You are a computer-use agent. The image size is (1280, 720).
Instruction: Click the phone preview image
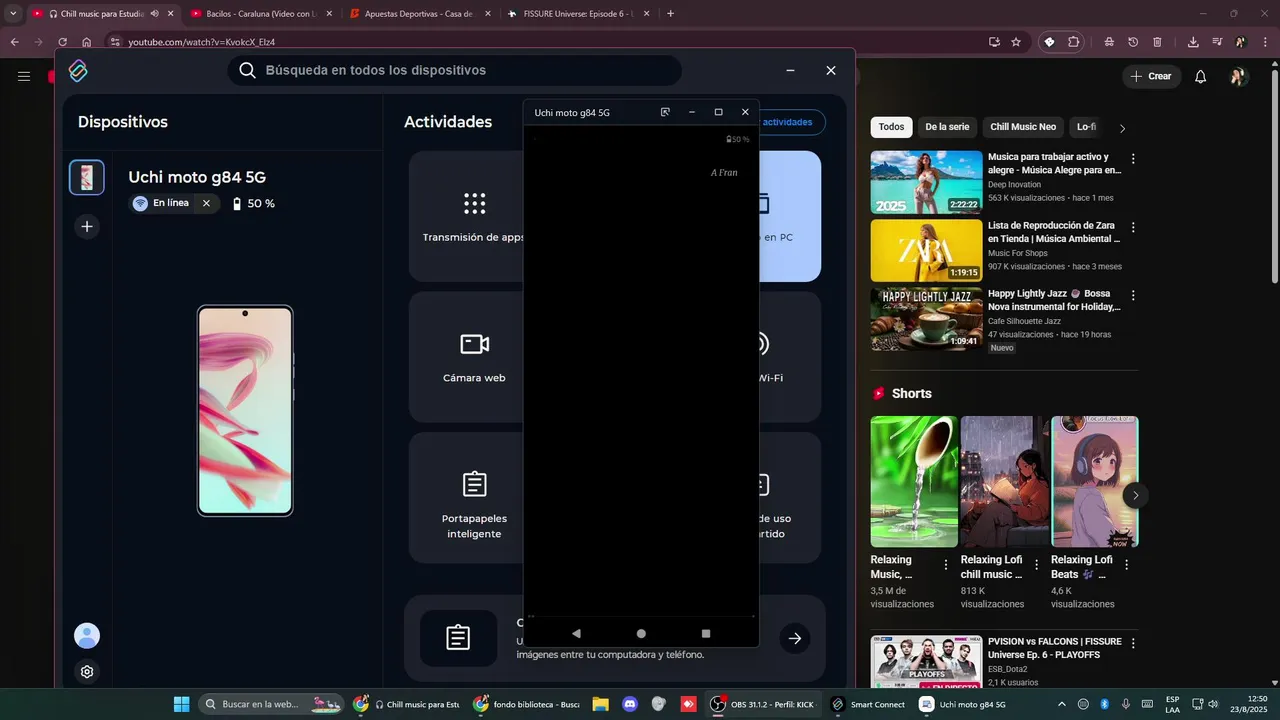[x=245, y=411]
